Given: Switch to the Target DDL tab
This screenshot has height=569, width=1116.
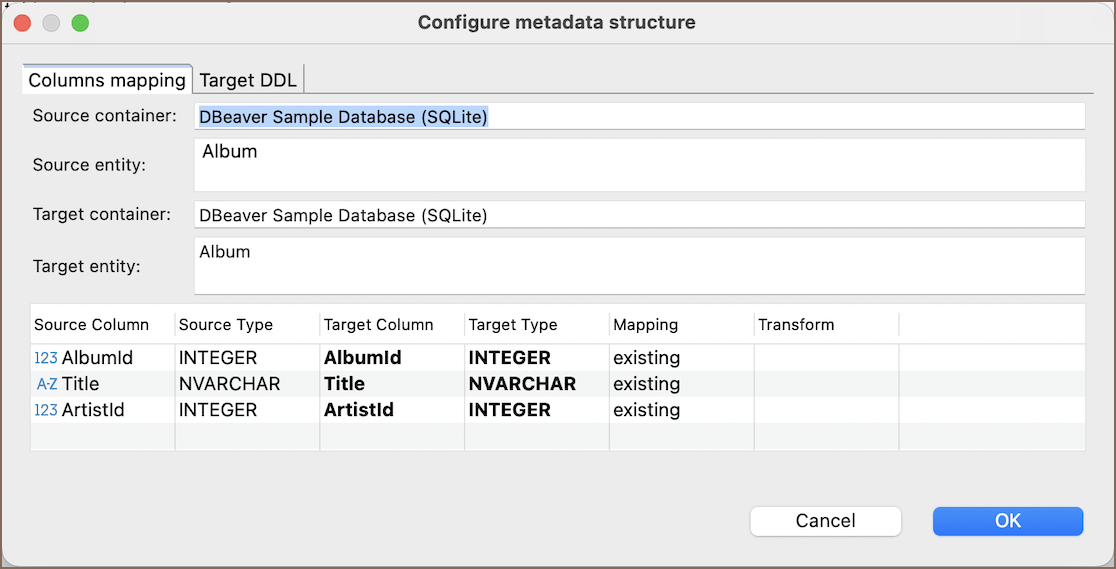Looking at the screenshot, I should coord(248,80).
